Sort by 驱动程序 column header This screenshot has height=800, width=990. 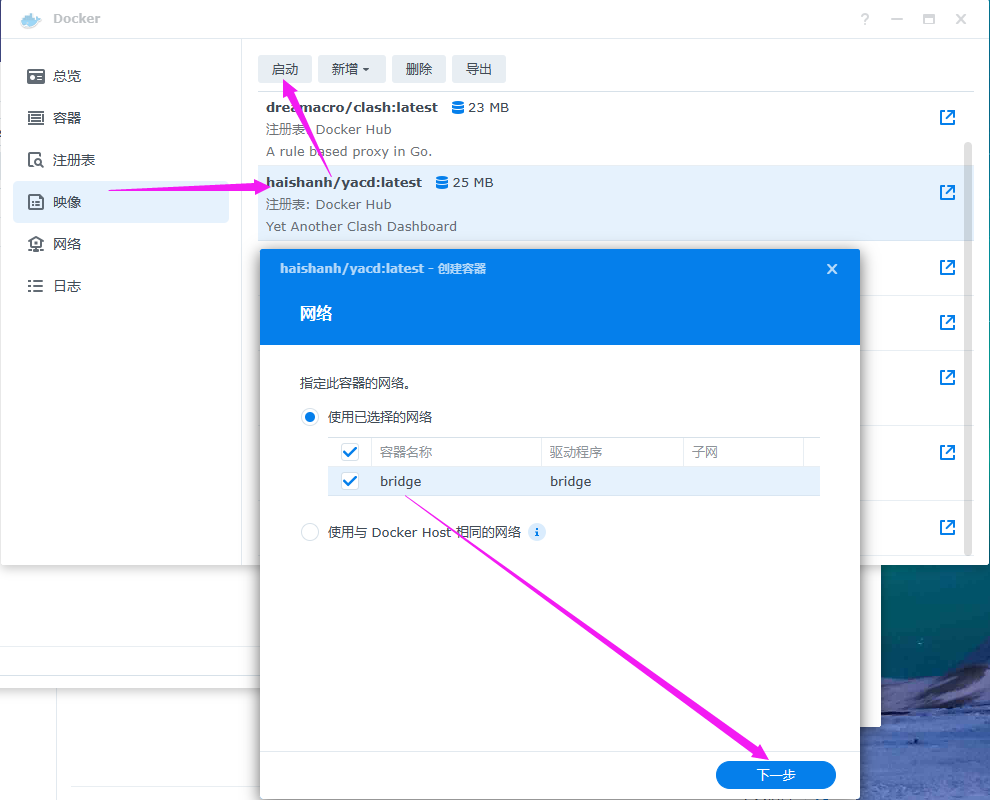(x=612, y=452)
